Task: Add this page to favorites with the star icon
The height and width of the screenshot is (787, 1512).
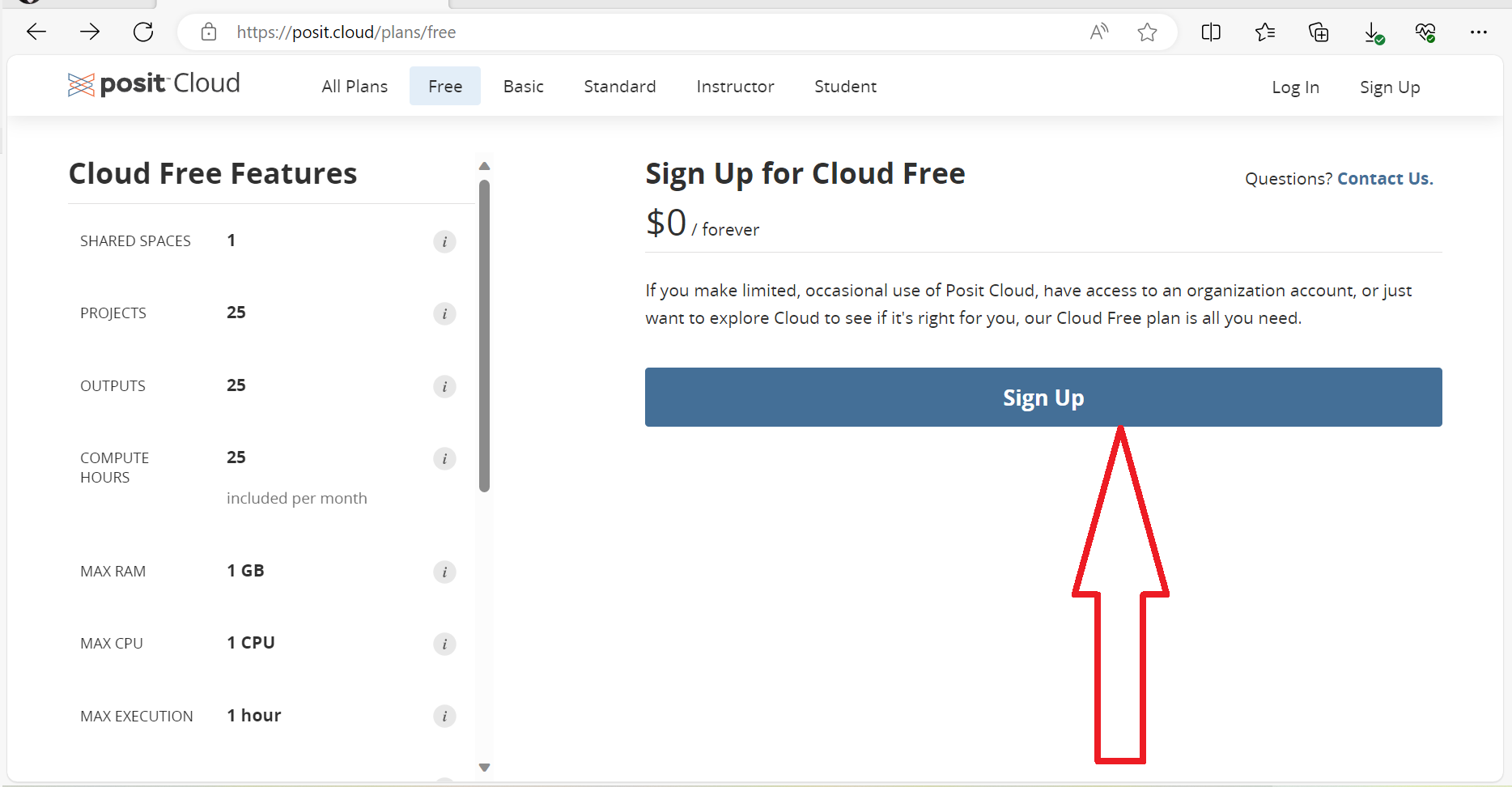Action: 1147,32
